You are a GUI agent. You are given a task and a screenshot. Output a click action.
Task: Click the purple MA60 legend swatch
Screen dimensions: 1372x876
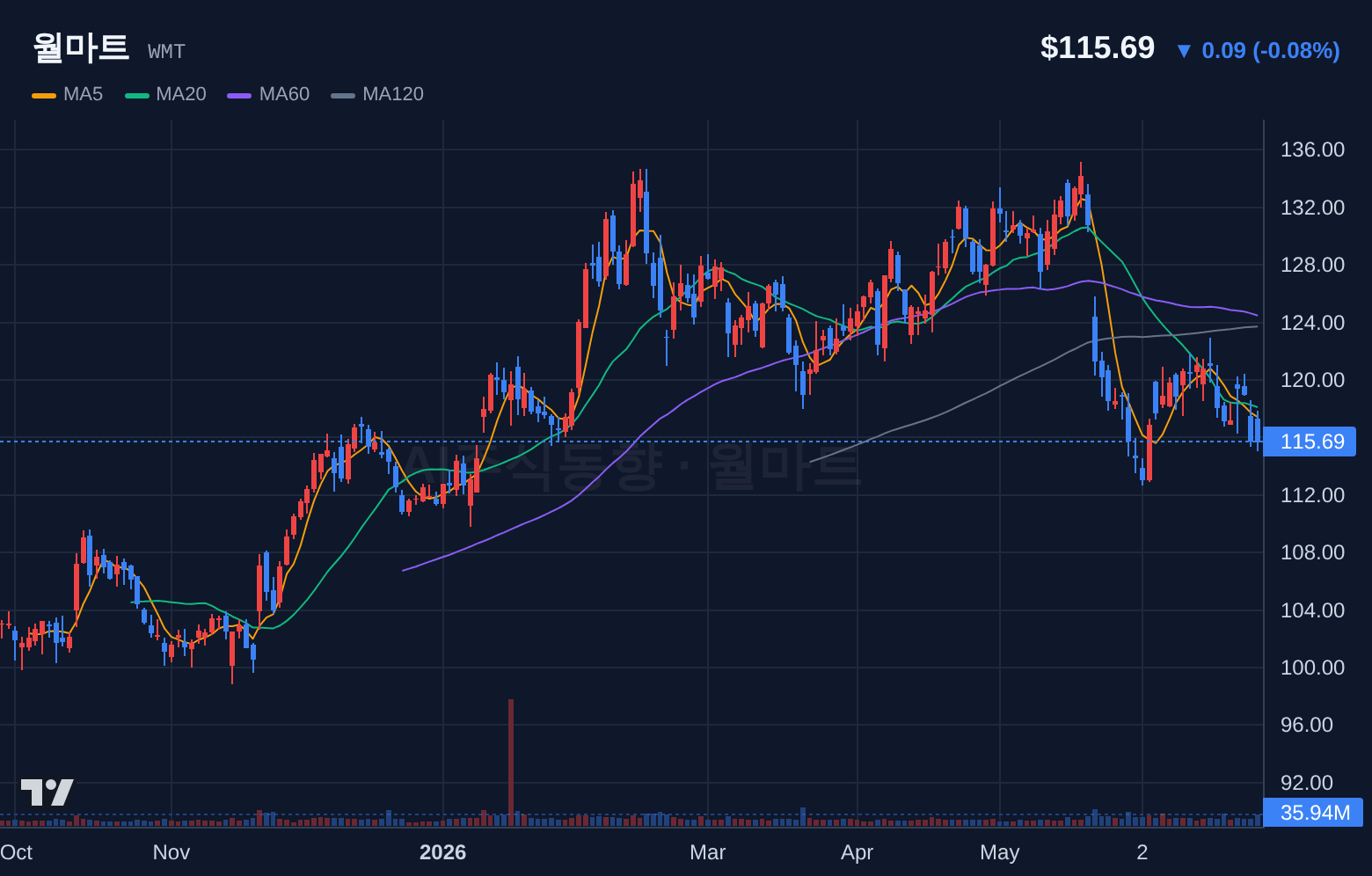coord(239,95)
